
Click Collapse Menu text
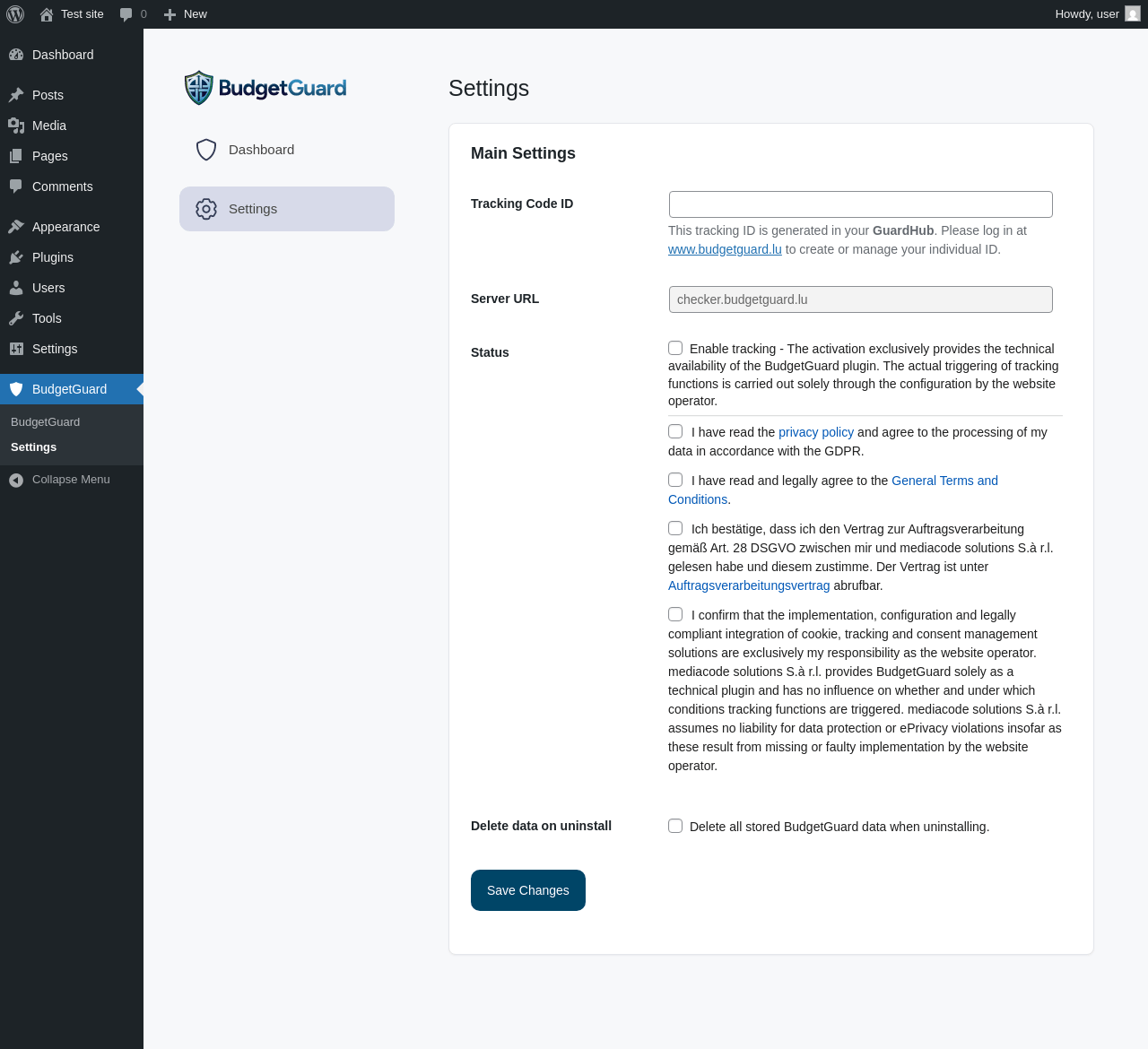coord(71,480)
